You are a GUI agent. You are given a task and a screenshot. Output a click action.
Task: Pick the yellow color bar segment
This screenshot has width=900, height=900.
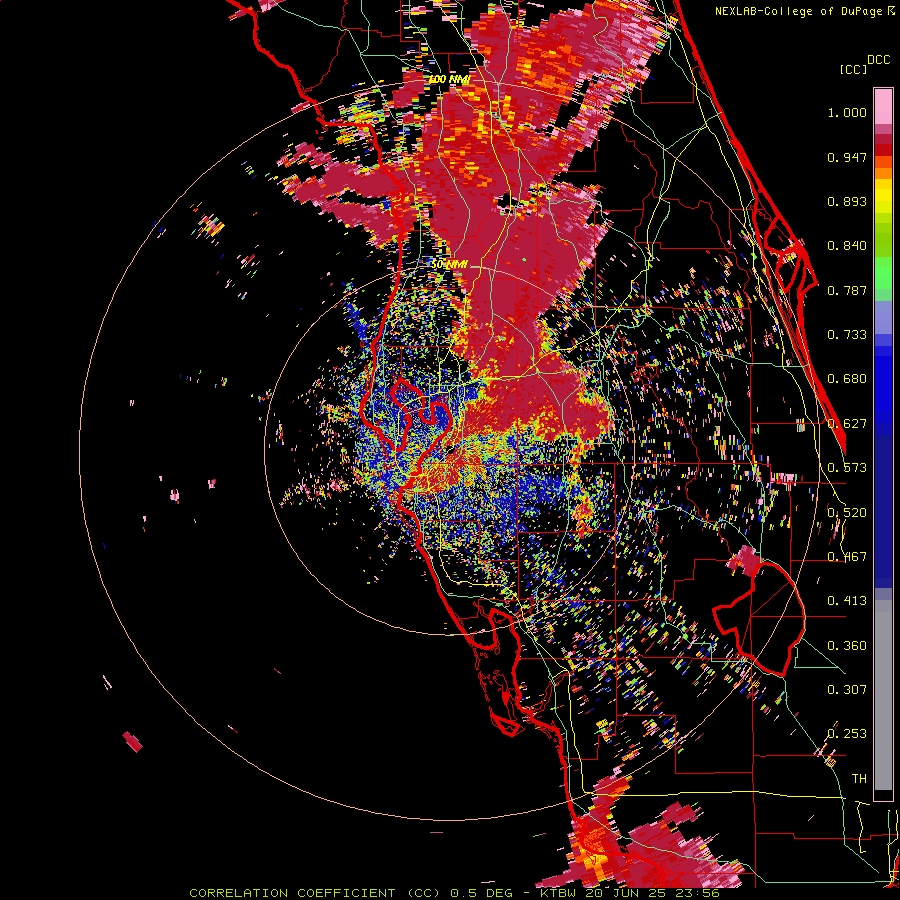coord(883,197)
